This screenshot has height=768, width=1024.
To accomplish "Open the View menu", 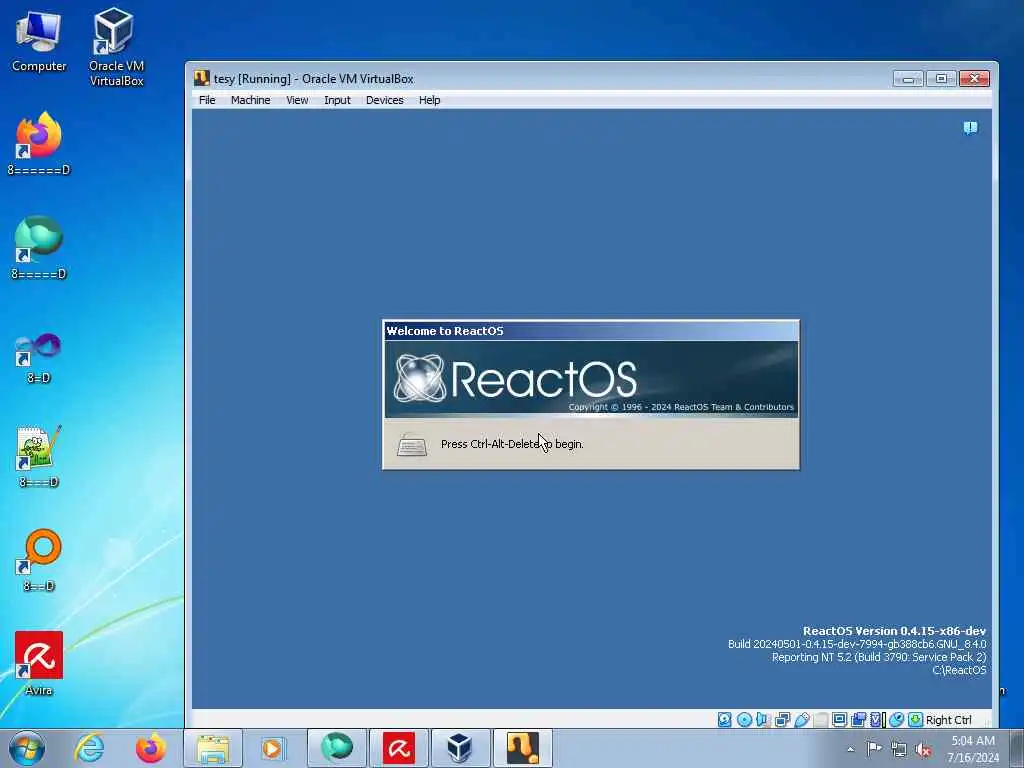I will [297, 100].
